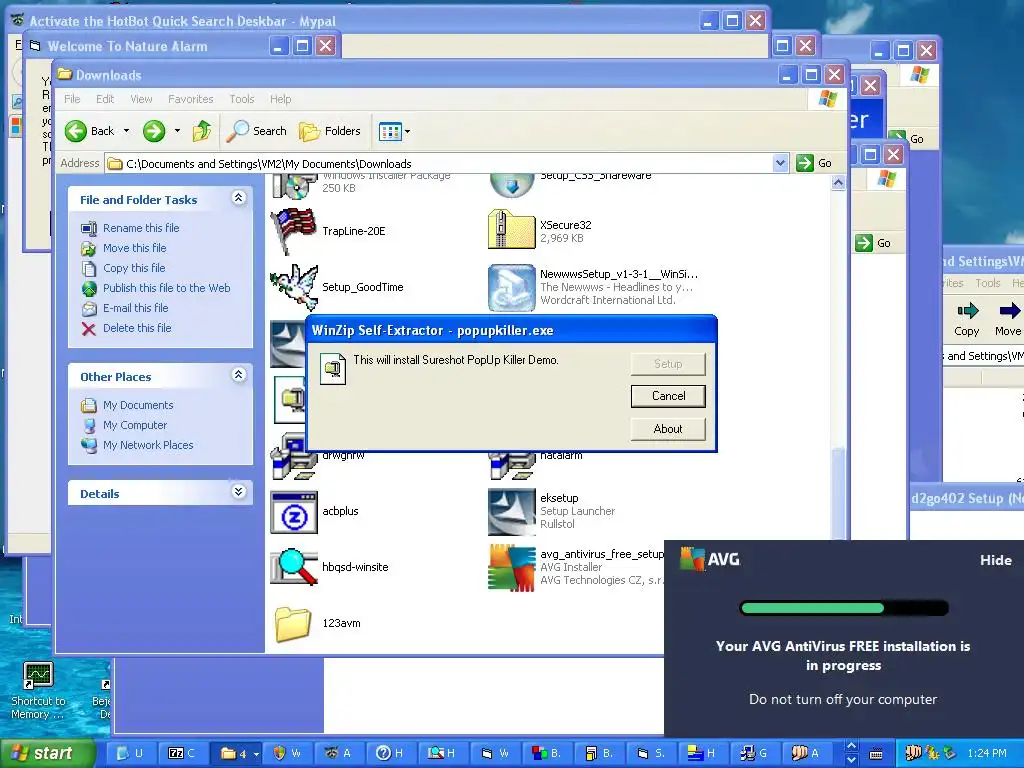Collapse File and Folder Tasks panel
The height and width of the screenshot is (768, 1024).
point(238,198)
